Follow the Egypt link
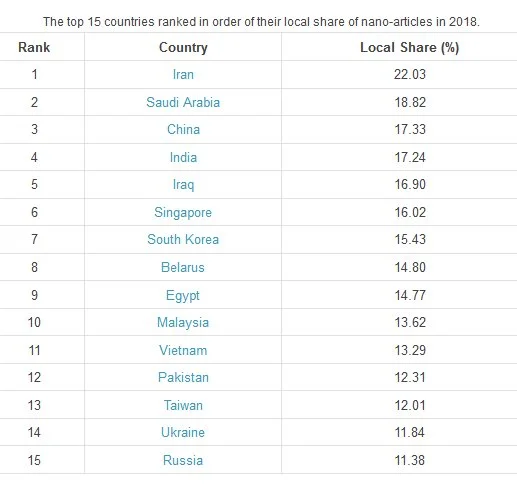Viewport: 517px width, 484px height. click(x=183, y=296)
